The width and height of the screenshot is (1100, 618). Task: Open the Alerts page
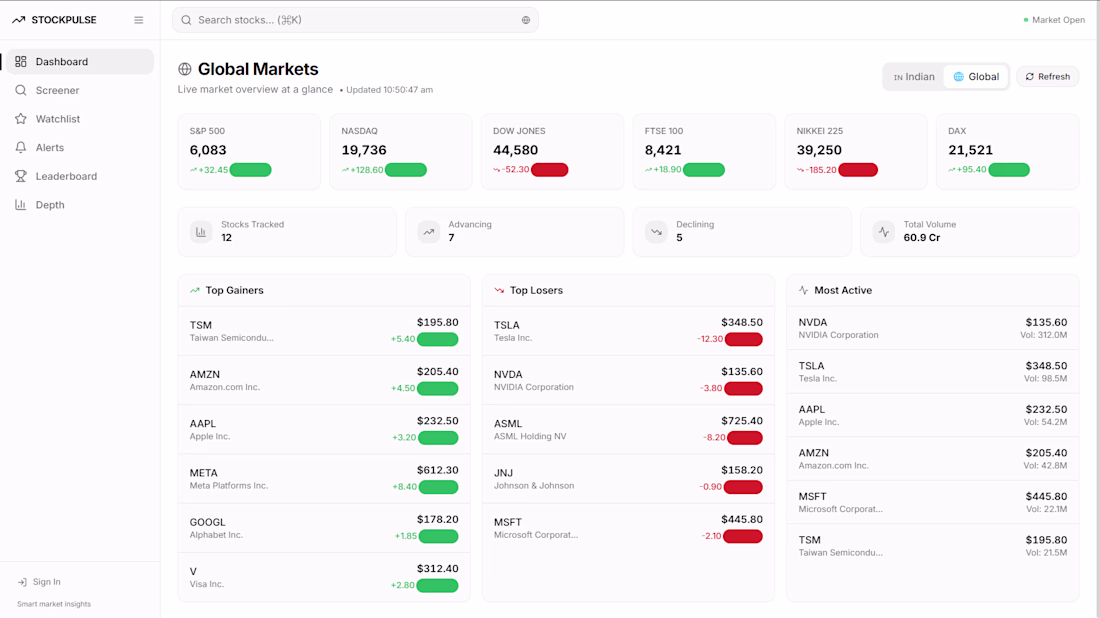point(78,147)
